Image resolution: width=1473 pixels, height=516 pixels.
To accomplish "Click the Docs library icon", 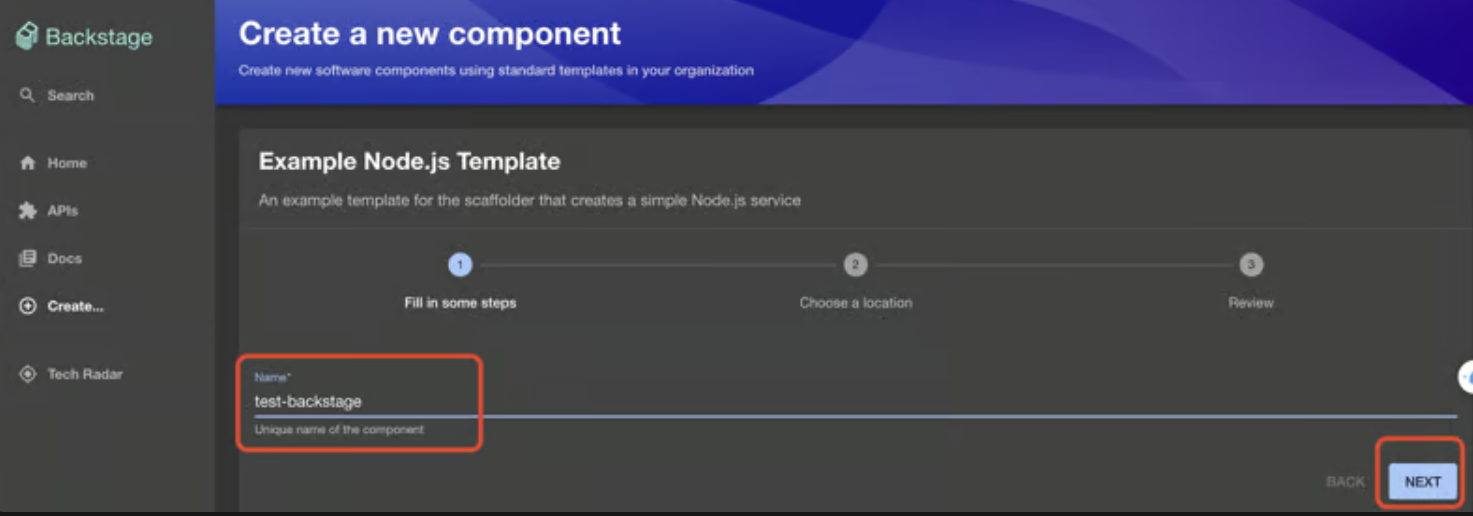I will click(x=28, y=258).
